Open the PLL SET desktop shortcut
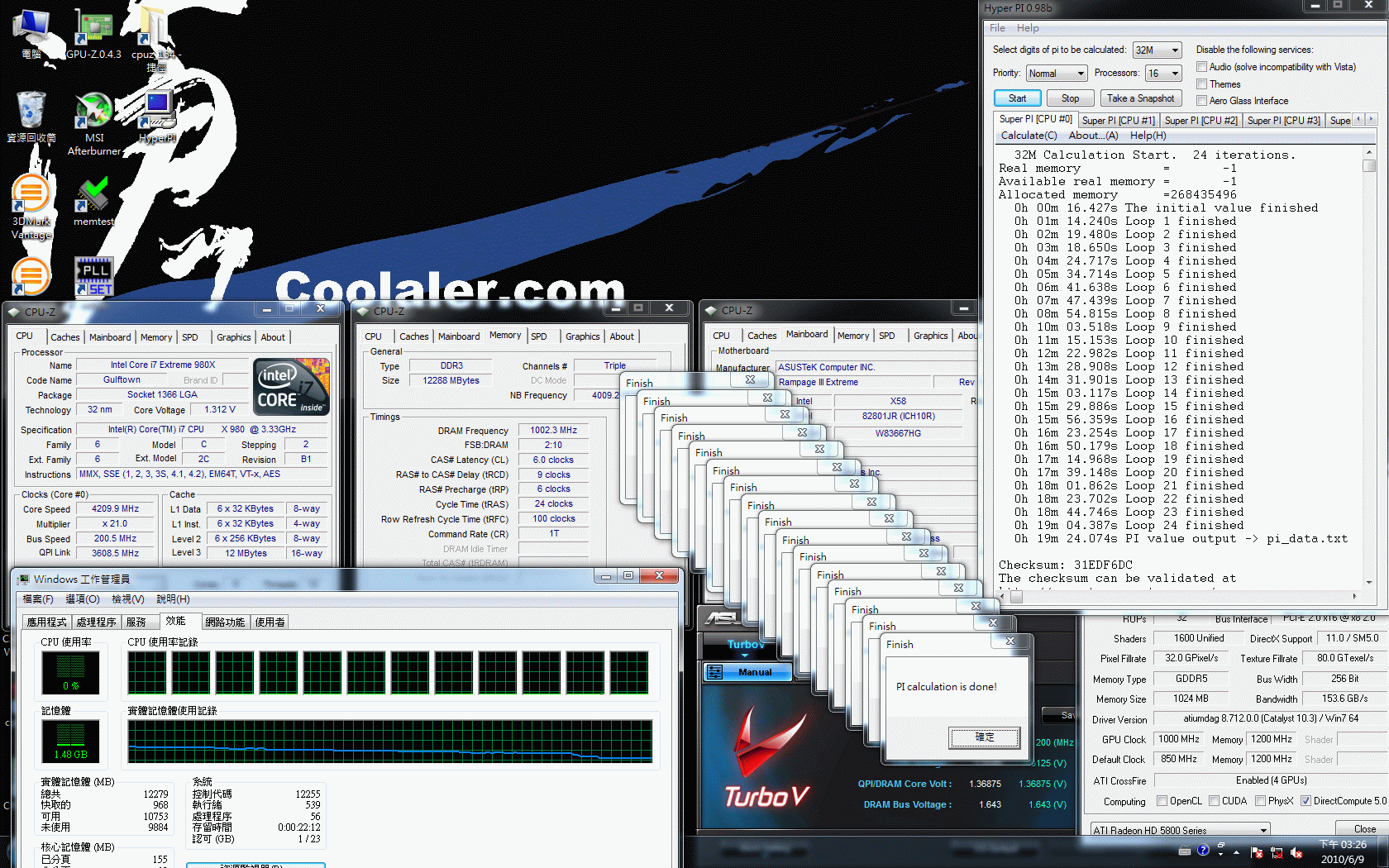 click(x=93, y=276)
